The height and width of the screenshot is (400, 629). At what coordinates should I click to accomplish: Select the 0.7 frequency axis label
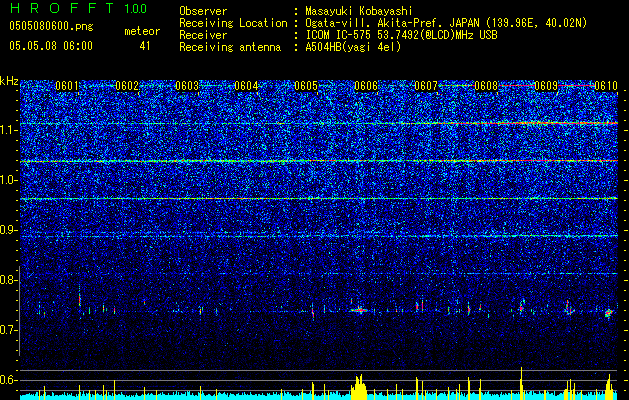(8, 330)
